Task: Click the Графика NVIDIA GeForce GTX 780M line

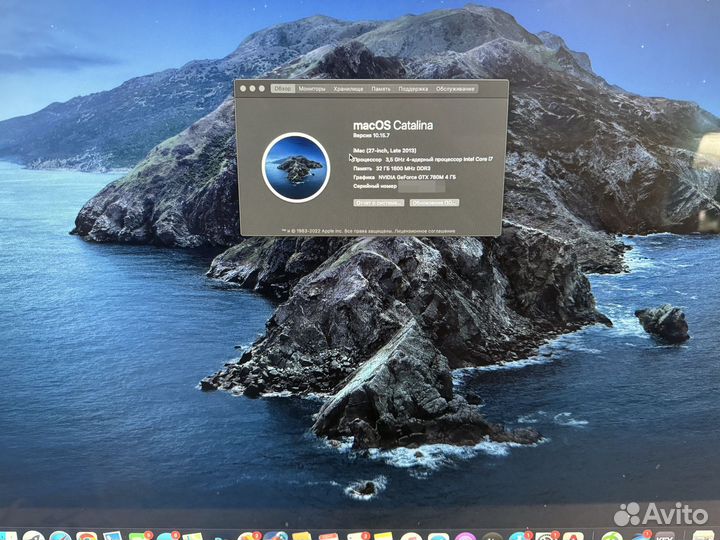Action: click(405, 177)
